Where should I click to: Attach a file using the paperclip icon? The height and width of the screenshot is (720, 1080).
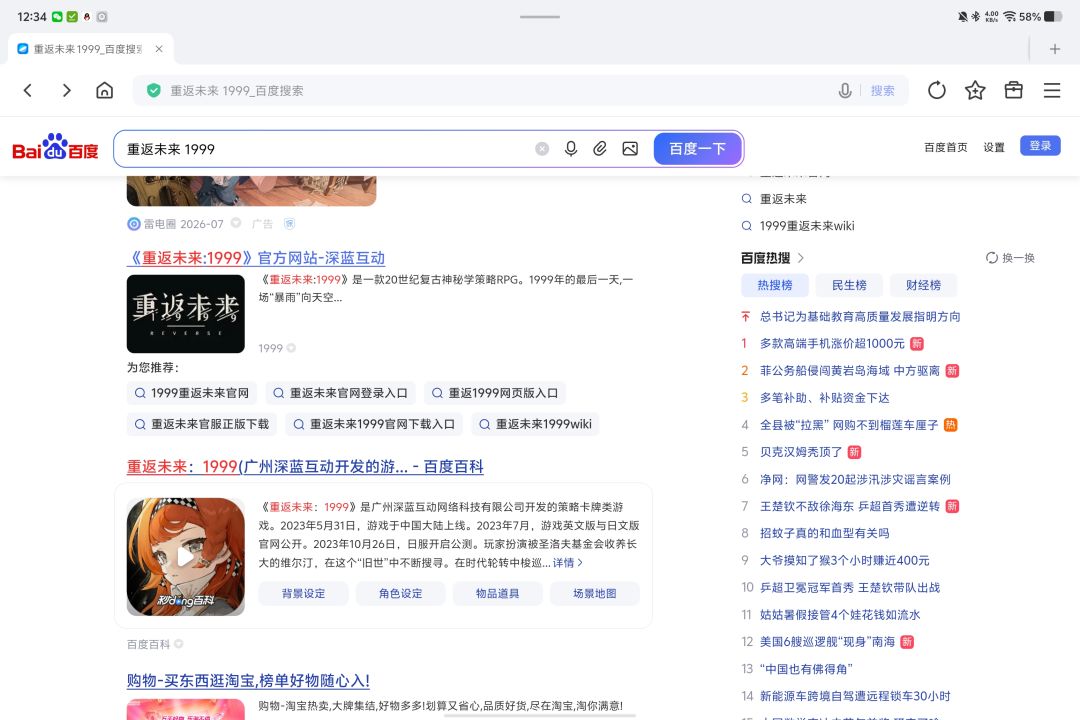pos(600,149)
